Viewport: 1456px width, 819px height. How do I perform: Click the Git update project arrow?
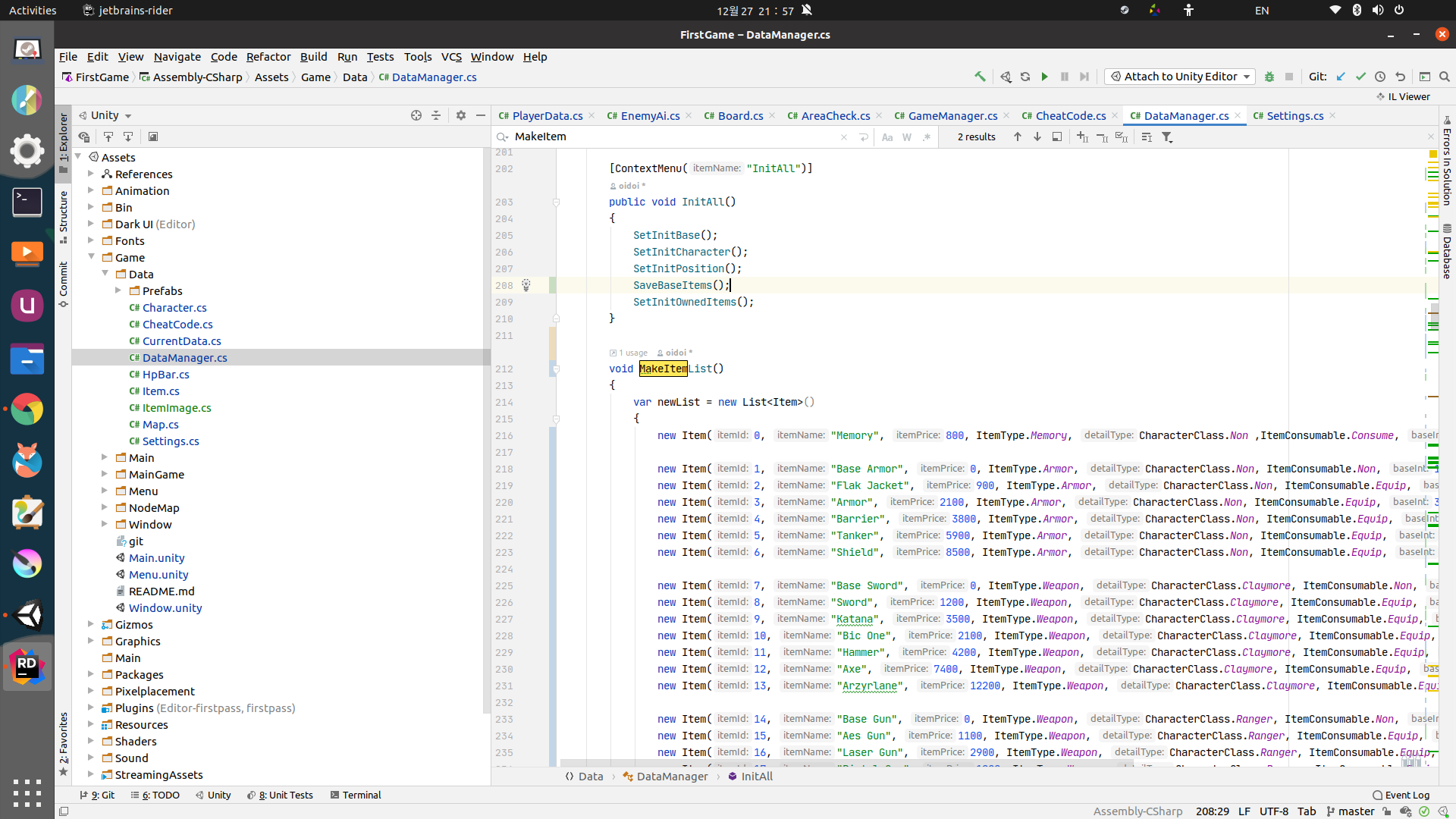pos(1341,77)
